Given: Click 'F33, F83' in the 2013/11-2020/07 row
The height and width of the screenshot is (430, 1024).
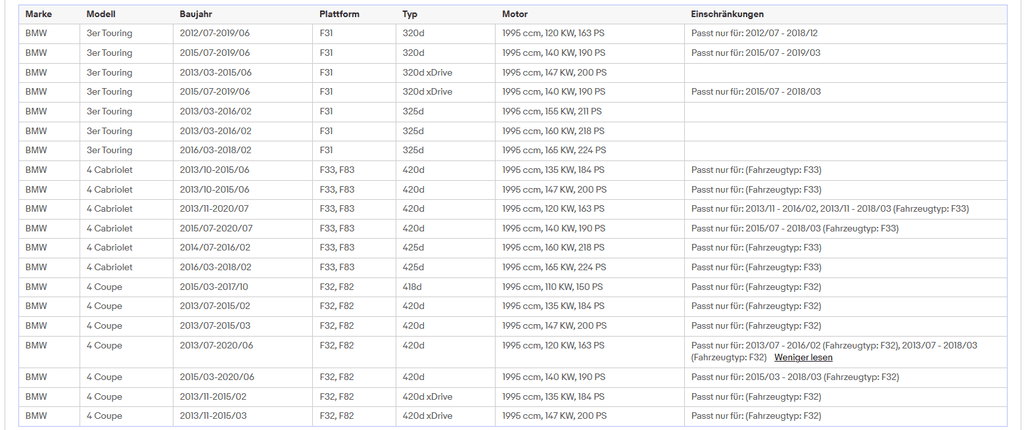Looking at the screenshot, I should coord(337,209).
